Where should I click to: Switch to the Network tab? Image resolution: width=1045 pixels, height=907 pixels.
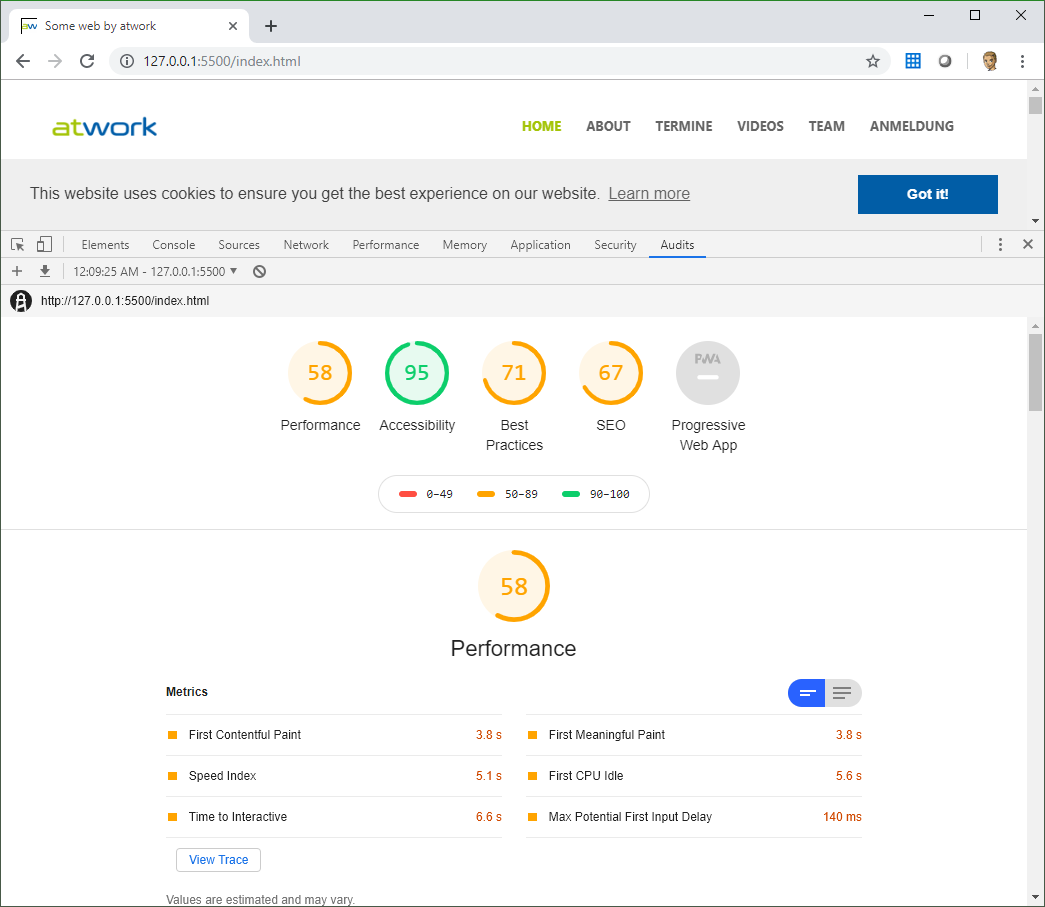(306, 245)
